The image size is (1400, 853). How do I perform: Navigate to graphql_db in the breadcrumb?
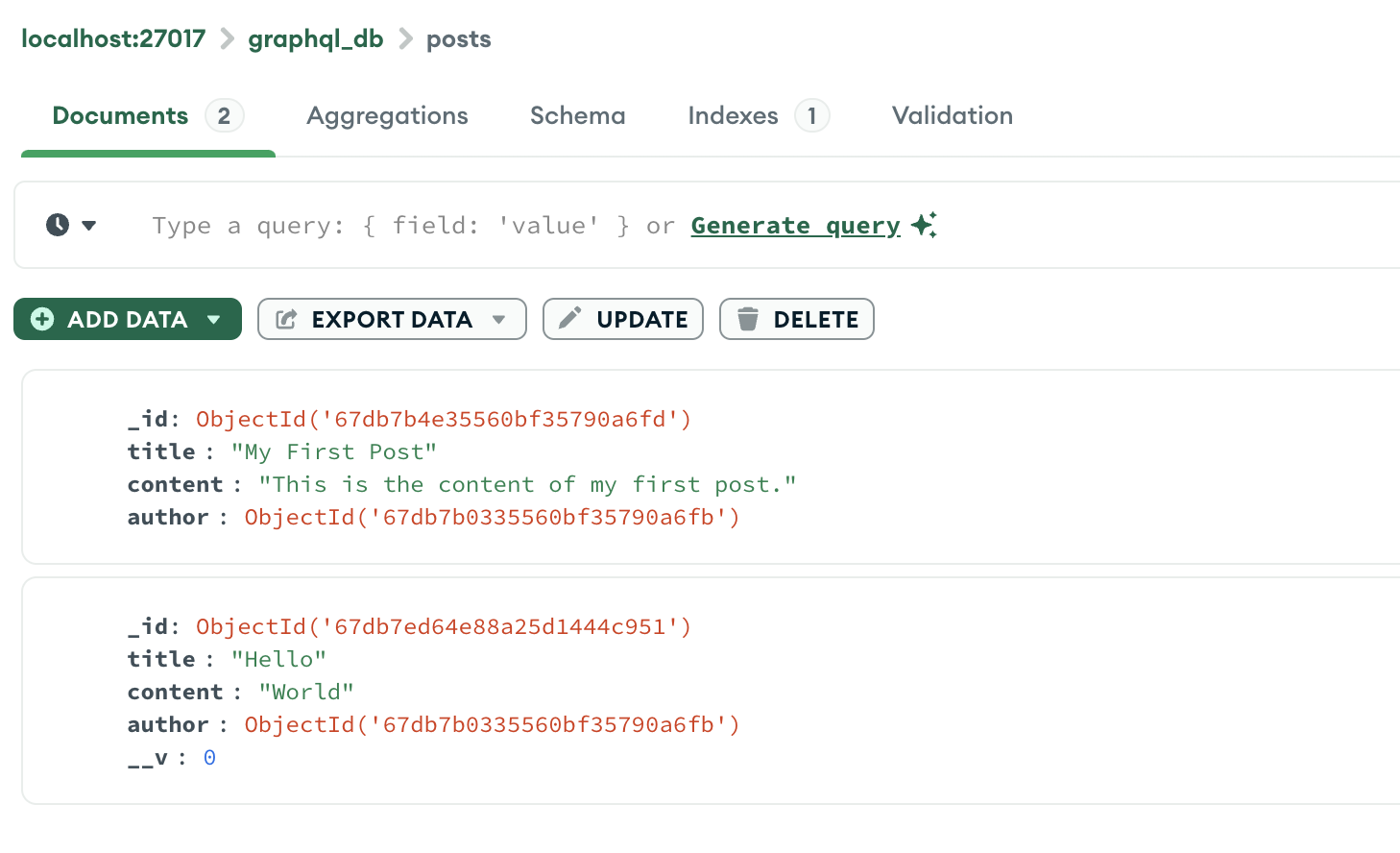(x=315, y=38)
